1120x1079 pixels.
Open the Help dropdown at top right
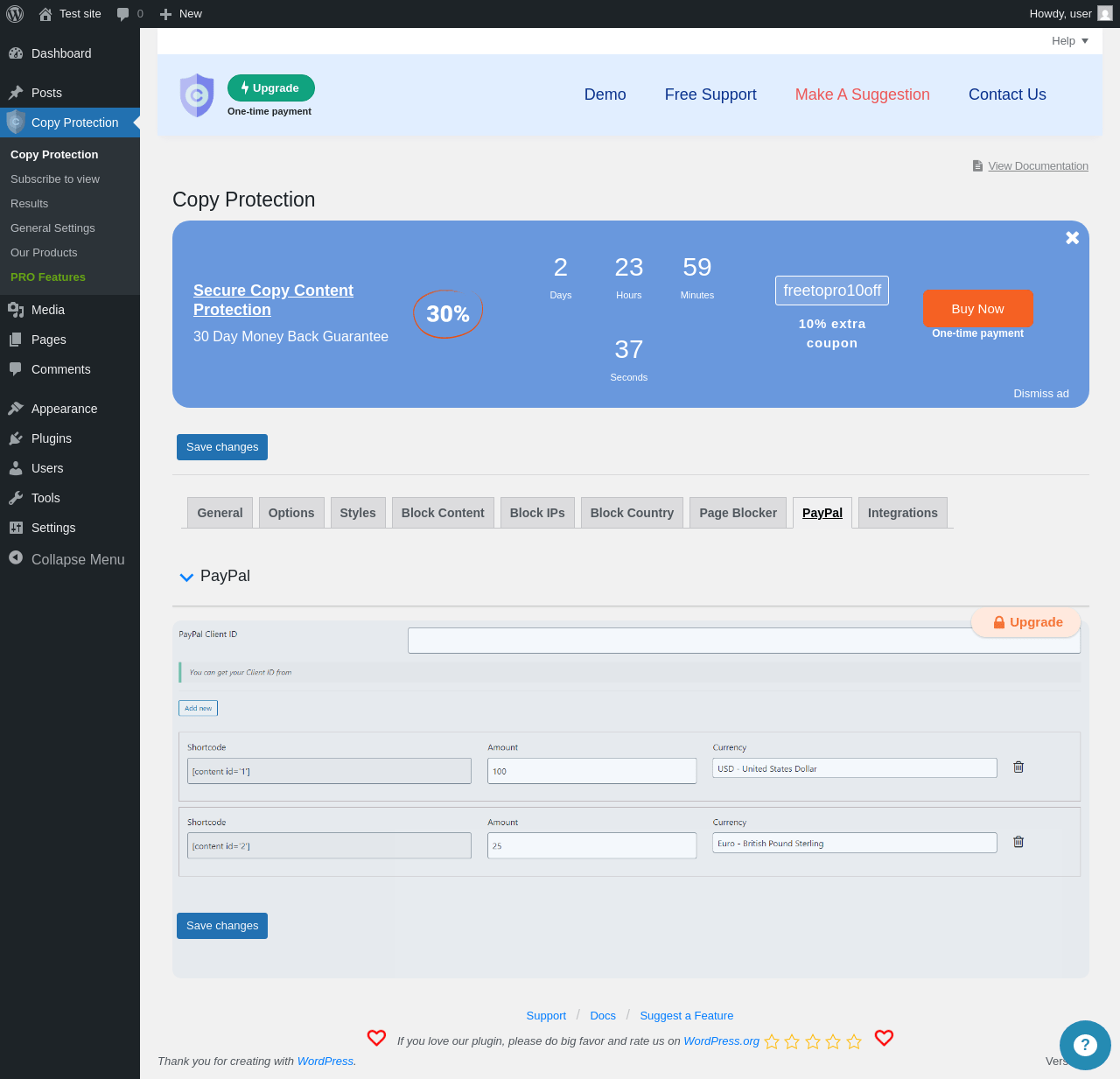click(1070, 41)
